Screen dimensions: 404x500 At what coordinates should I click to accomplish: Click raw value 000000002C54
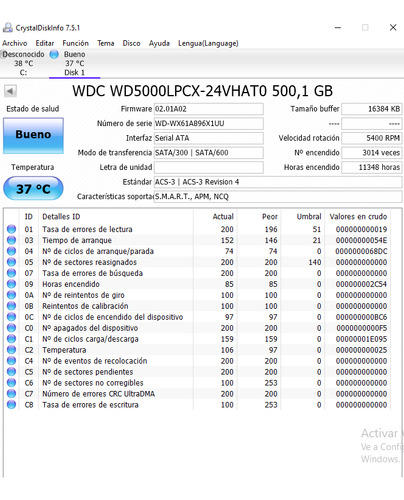click(x=361, y=284)
